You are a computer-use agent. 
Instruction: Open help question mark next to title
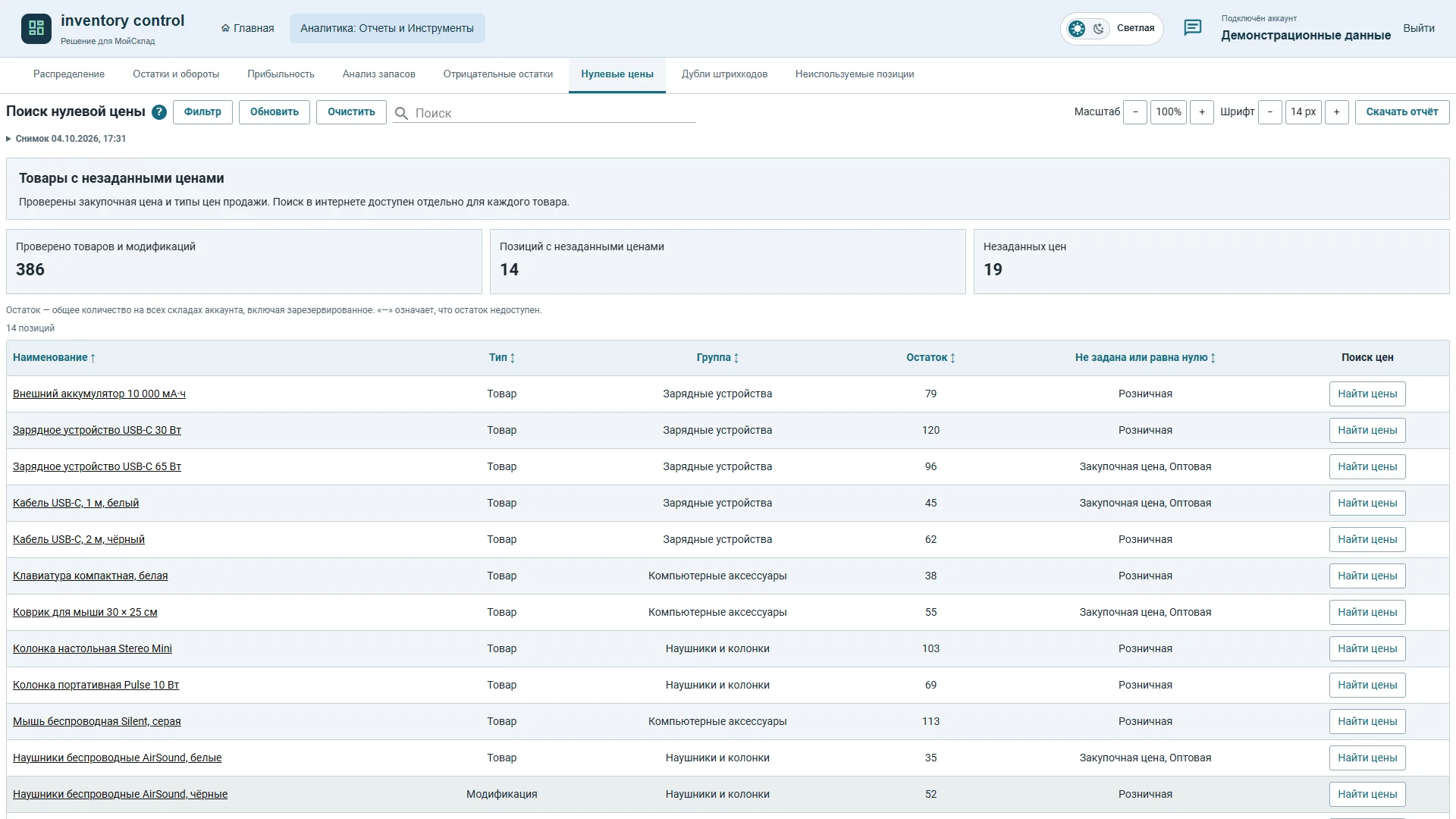(158, 112)
